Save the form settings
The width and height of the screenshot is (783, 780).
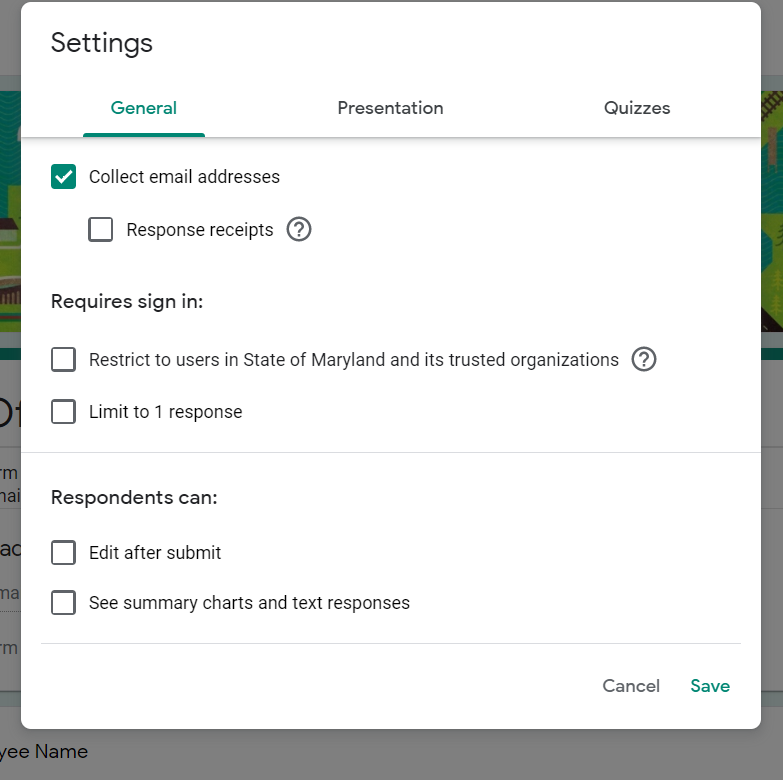coord(710,686)
